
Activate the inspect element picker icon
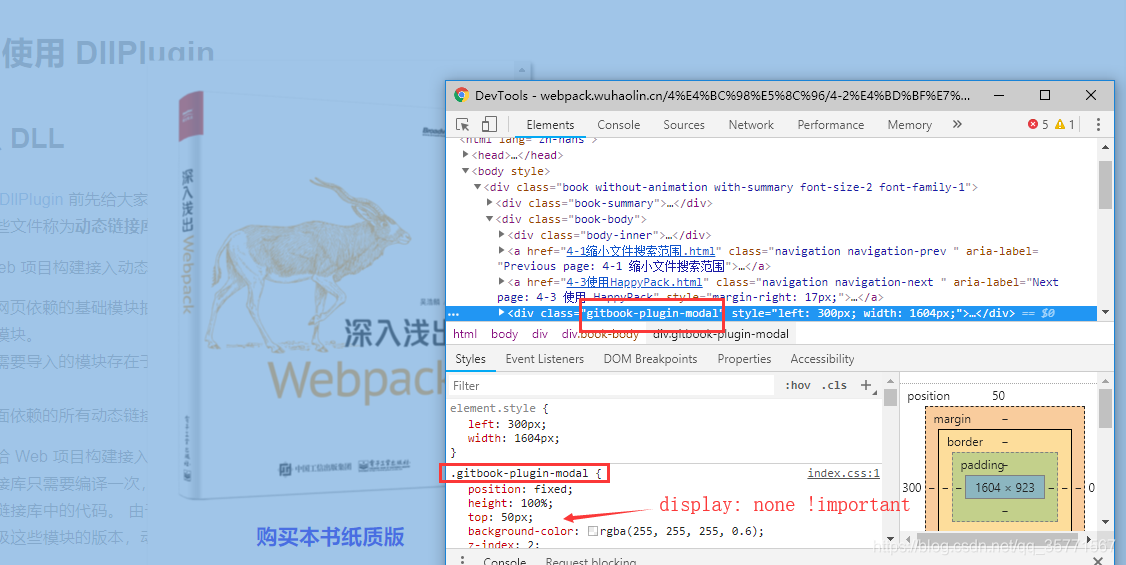click(462, 124)
